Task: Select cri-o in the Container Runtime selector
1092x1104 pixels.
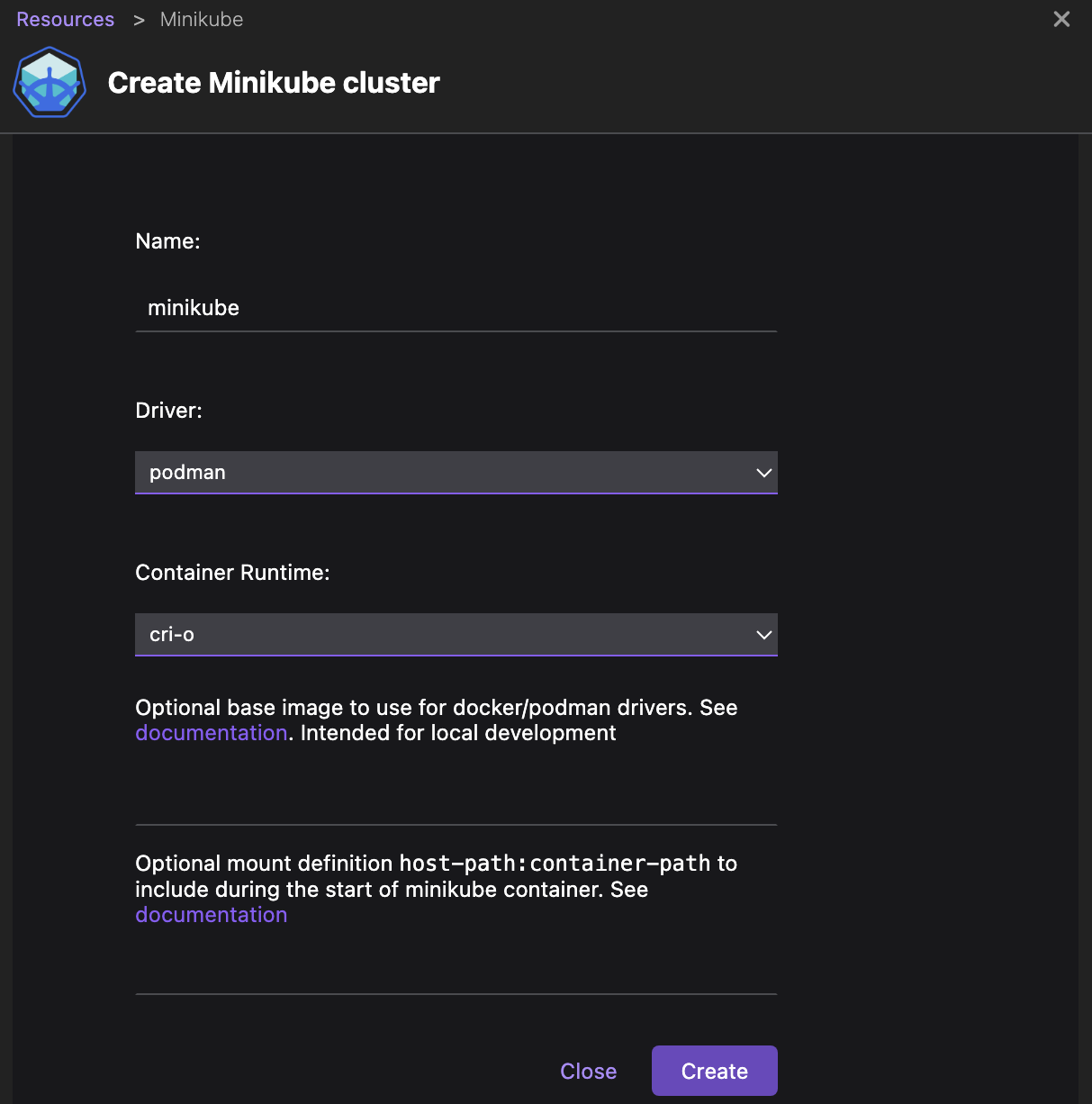Action: tap(456, 634)
